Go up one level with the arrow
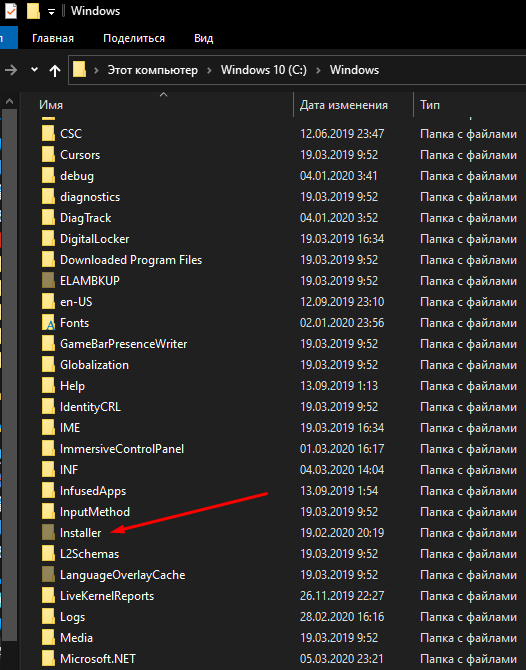 click(x=55, y=70)
